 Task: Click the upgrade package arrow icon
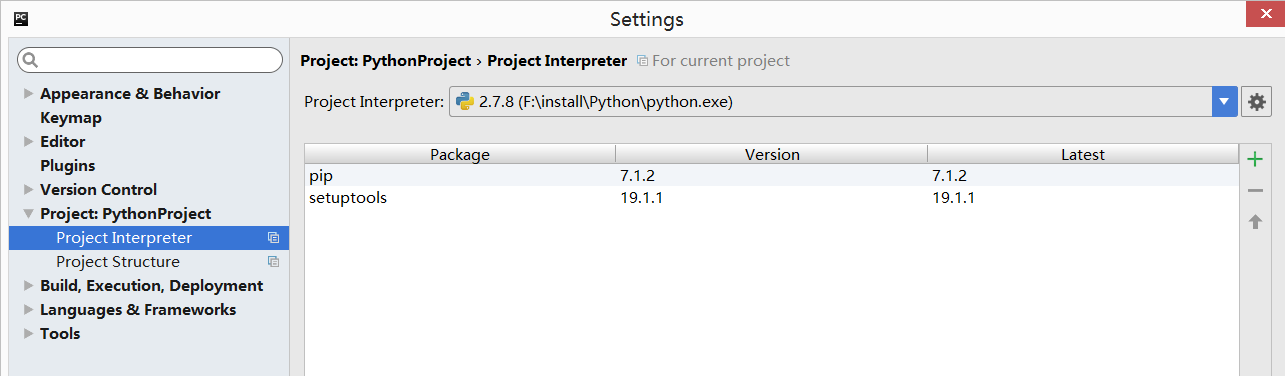click(1255, 221)
